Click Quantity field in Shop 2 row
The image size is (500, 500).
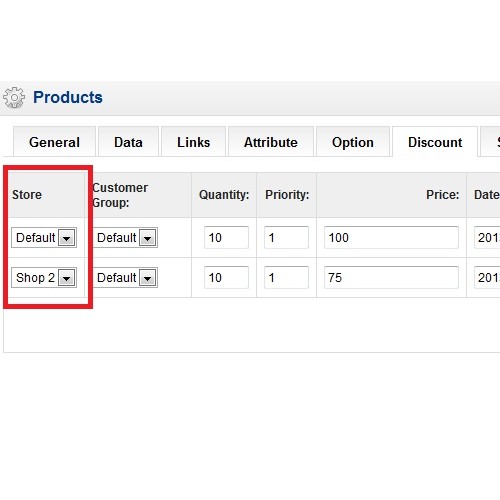click(x=226, y=277)
